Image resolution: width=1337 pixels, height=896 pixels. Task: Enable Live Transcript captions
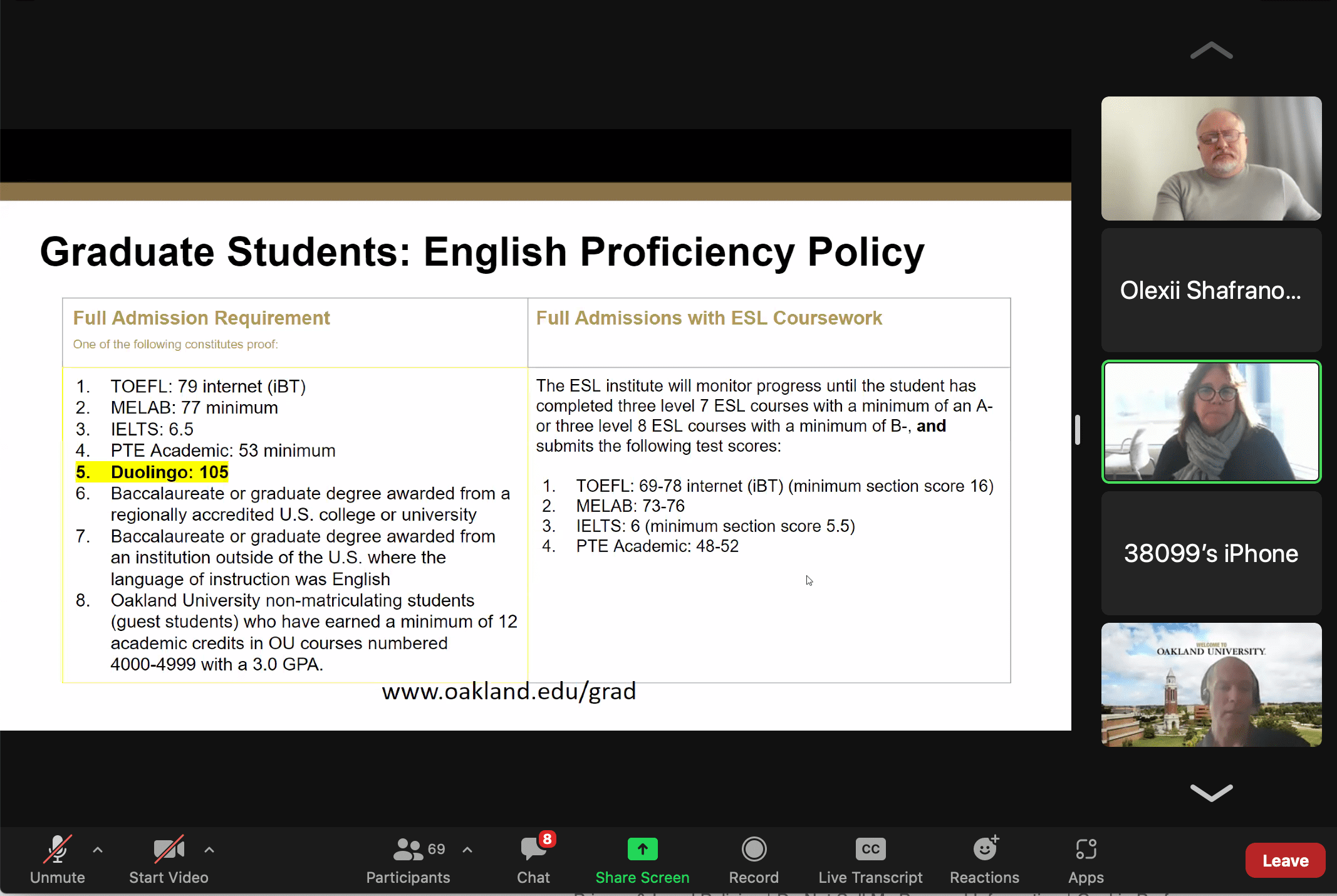click(x=870, y=860)
